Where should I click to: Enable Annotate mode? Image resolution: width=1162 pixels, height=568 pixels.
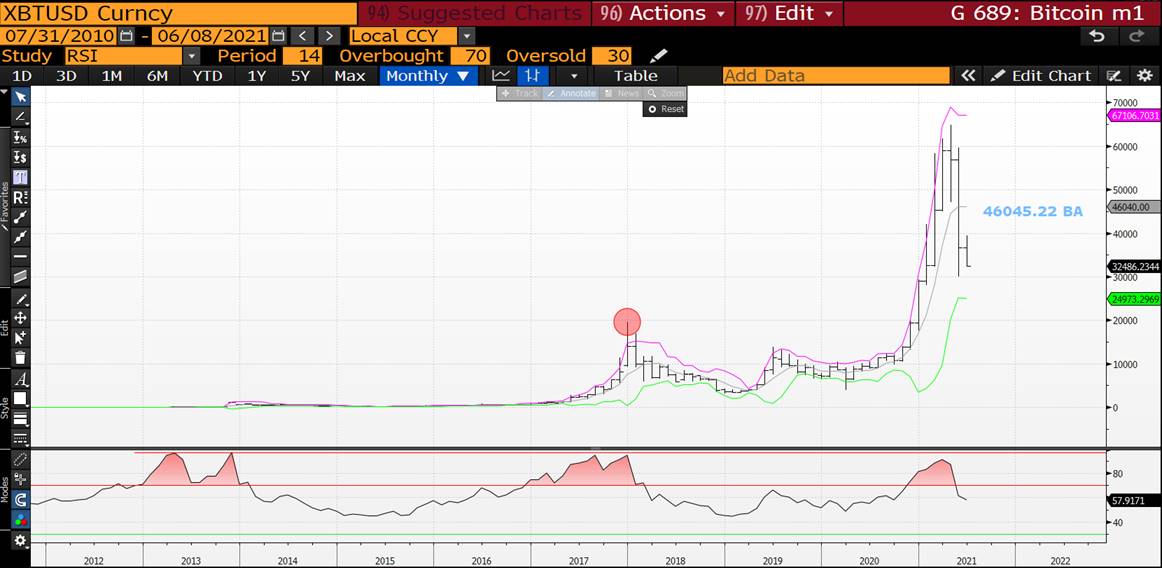pos(571,93)
